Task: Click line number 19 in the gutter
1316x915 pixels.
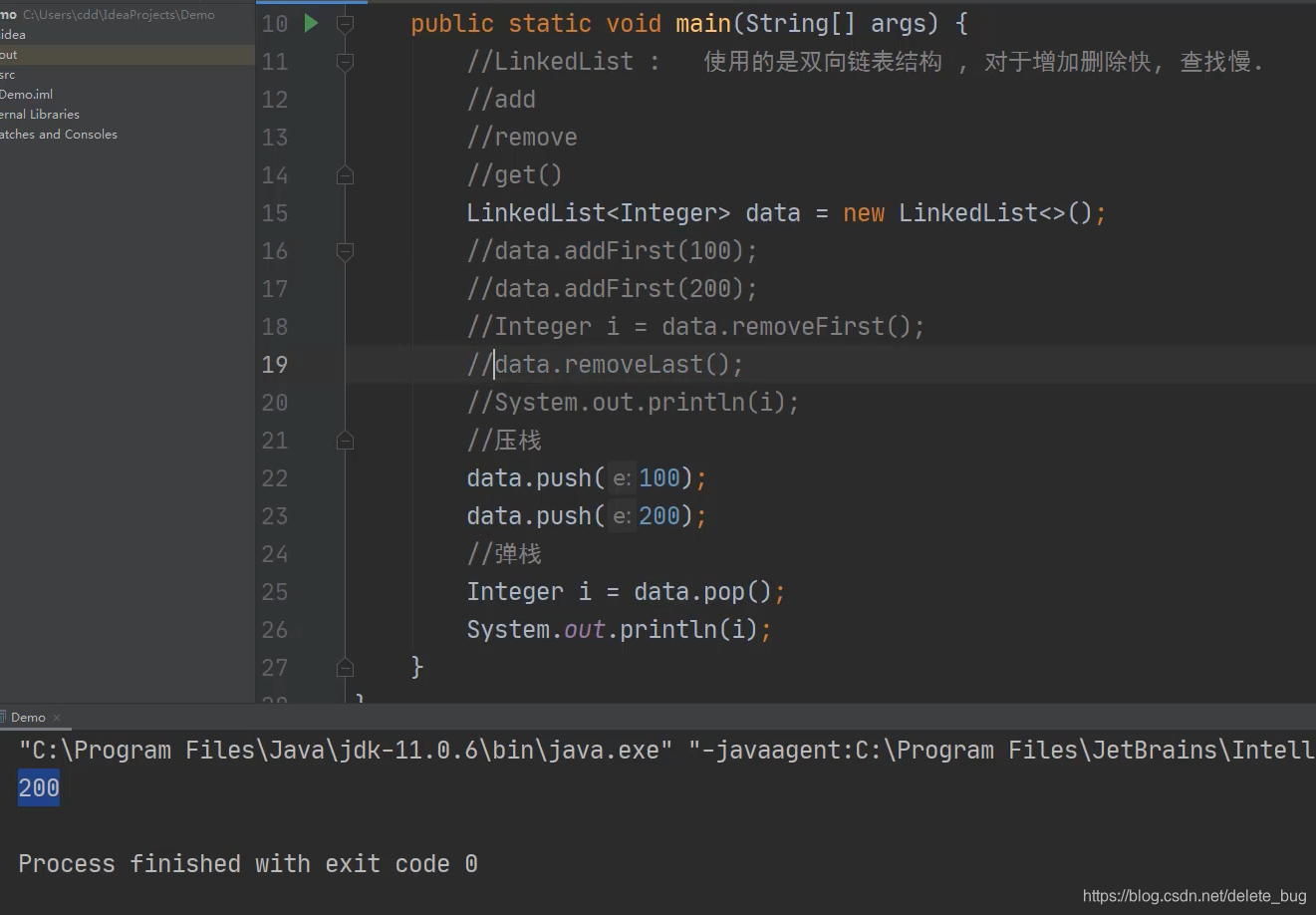Action: [275, 365]
